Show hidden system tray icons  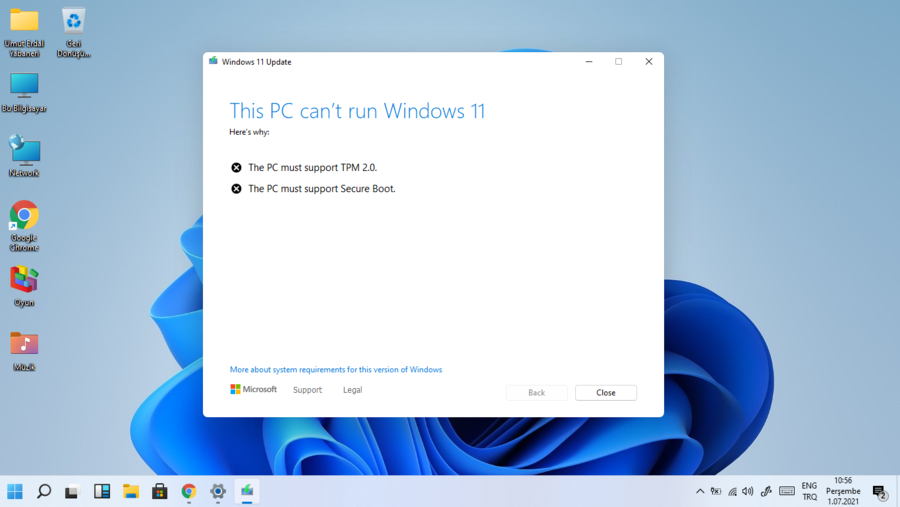pos(700,491)
